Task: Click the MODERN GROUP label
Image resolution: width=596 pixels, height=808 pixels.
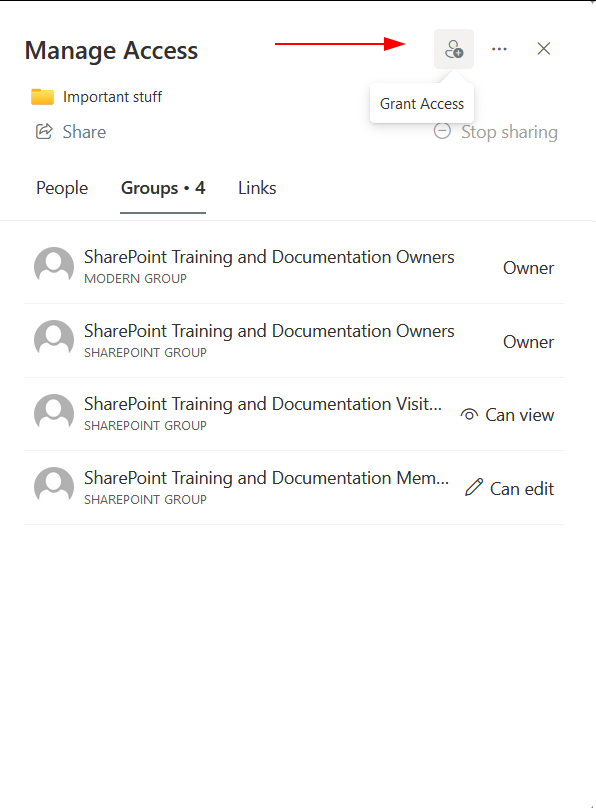Action: click(135, 279)
